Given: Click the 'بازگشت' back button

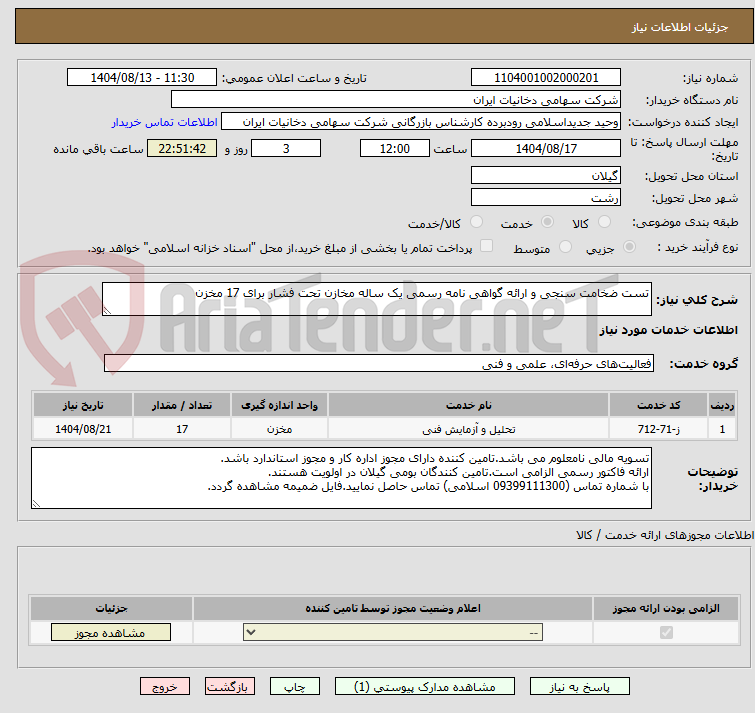Looking at the screenshot, I should coord(231,687).
